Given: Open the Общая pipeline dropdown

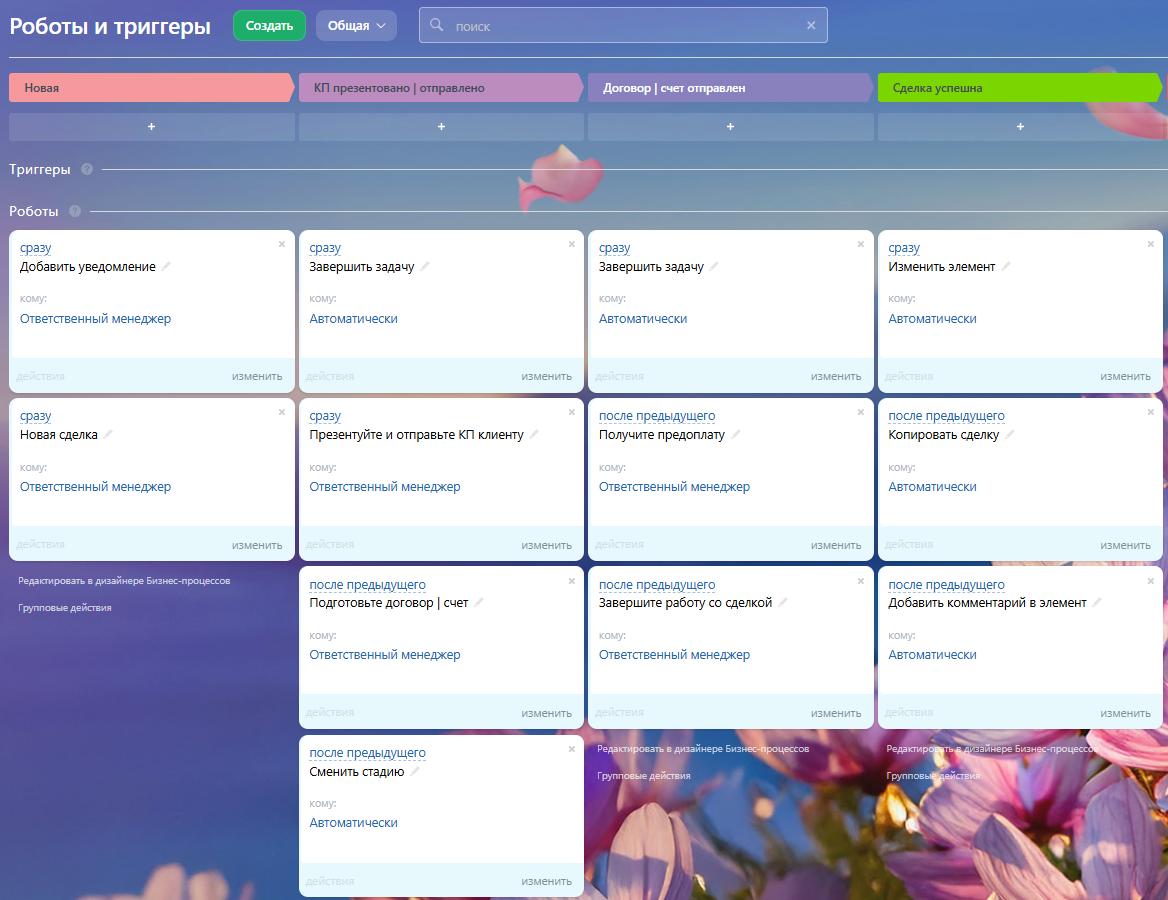Looking at the screenshot, I should 356,25.
